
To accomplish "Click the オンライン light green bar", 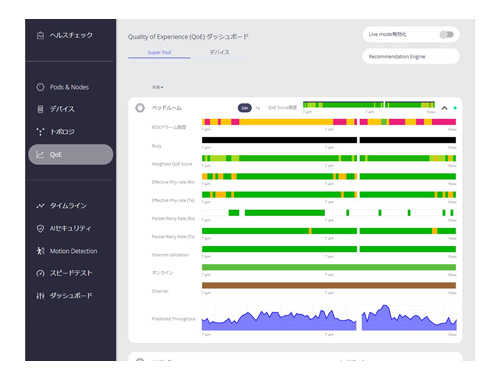I will coord(329,267).
